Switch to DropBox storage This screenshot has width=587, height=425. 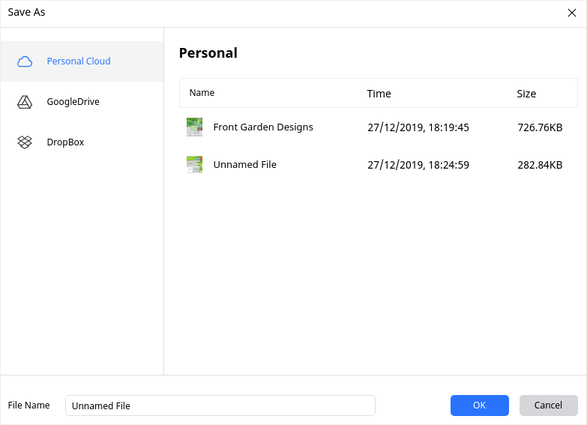[82, 142]
